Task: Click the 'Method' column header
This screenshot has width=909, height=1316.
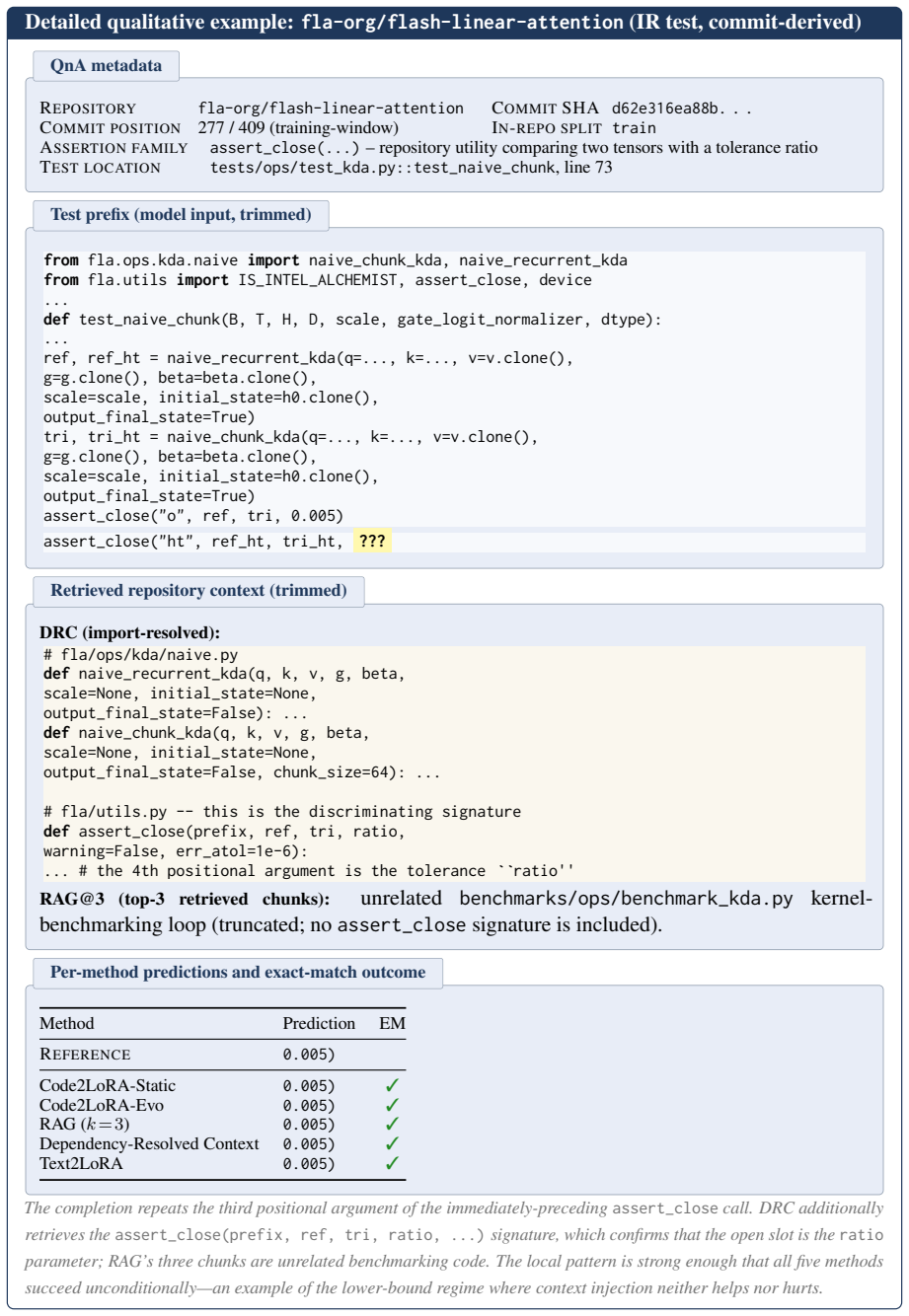Action: pos(67,1024)
